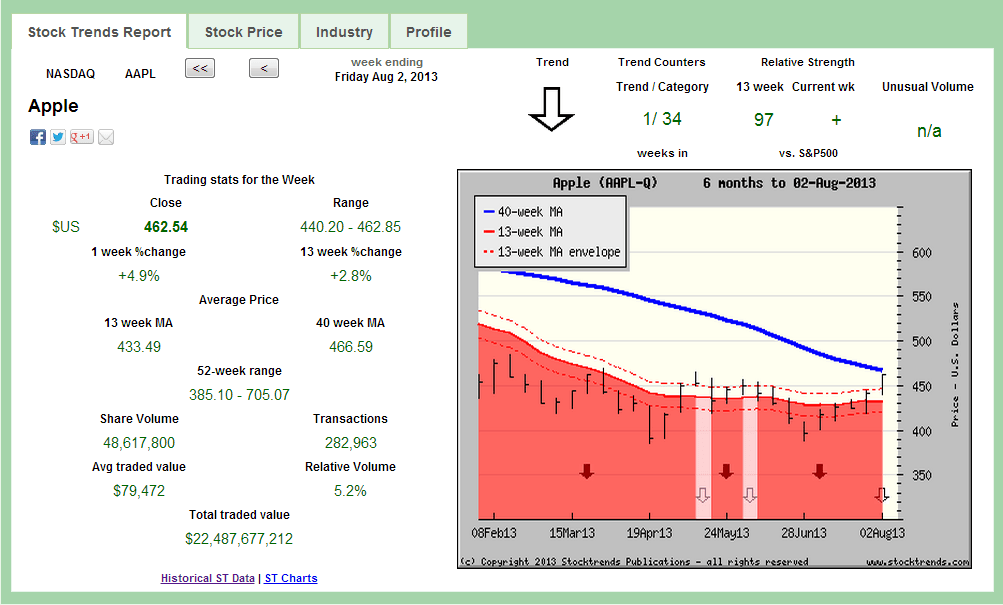Open the Industry tab

click(x=344, y=32)
